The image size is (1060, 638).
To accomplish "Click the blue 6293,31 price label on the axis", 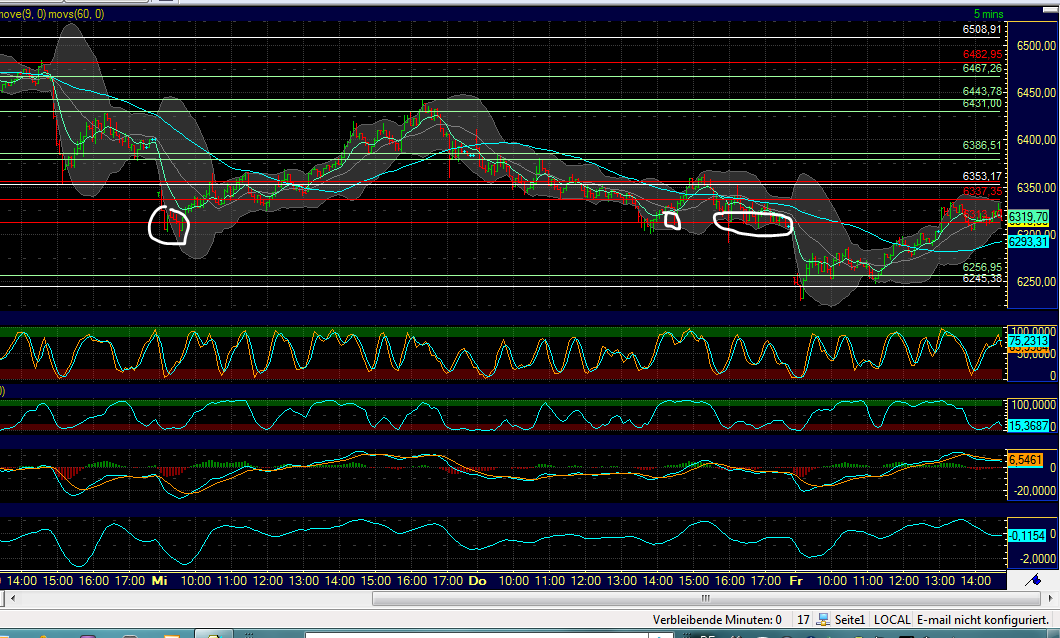I will coord(1027,241).
